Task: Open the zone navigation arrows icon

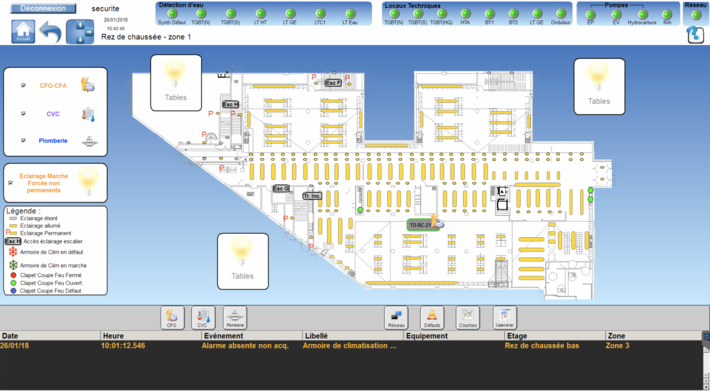Action: click(x=80, y=32)
